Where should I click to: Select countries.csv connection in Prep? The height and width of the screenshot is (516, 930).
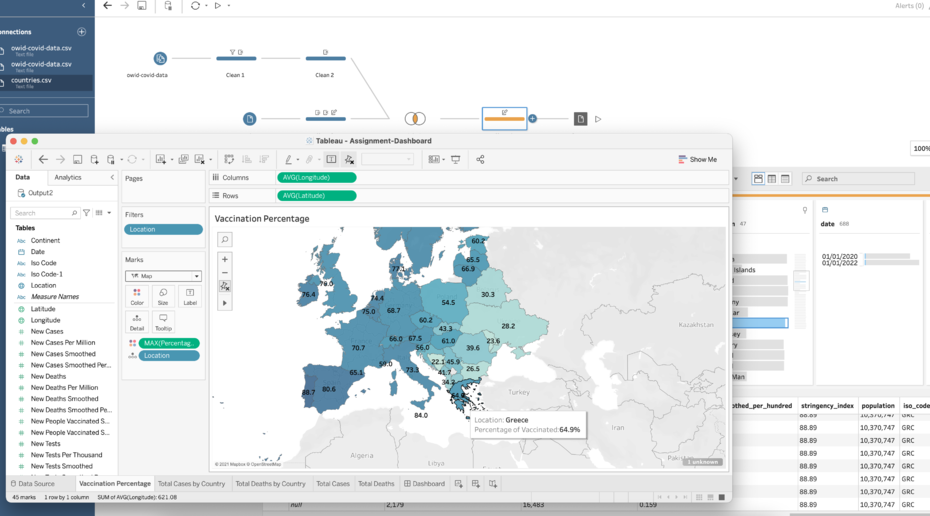[47, 82]
